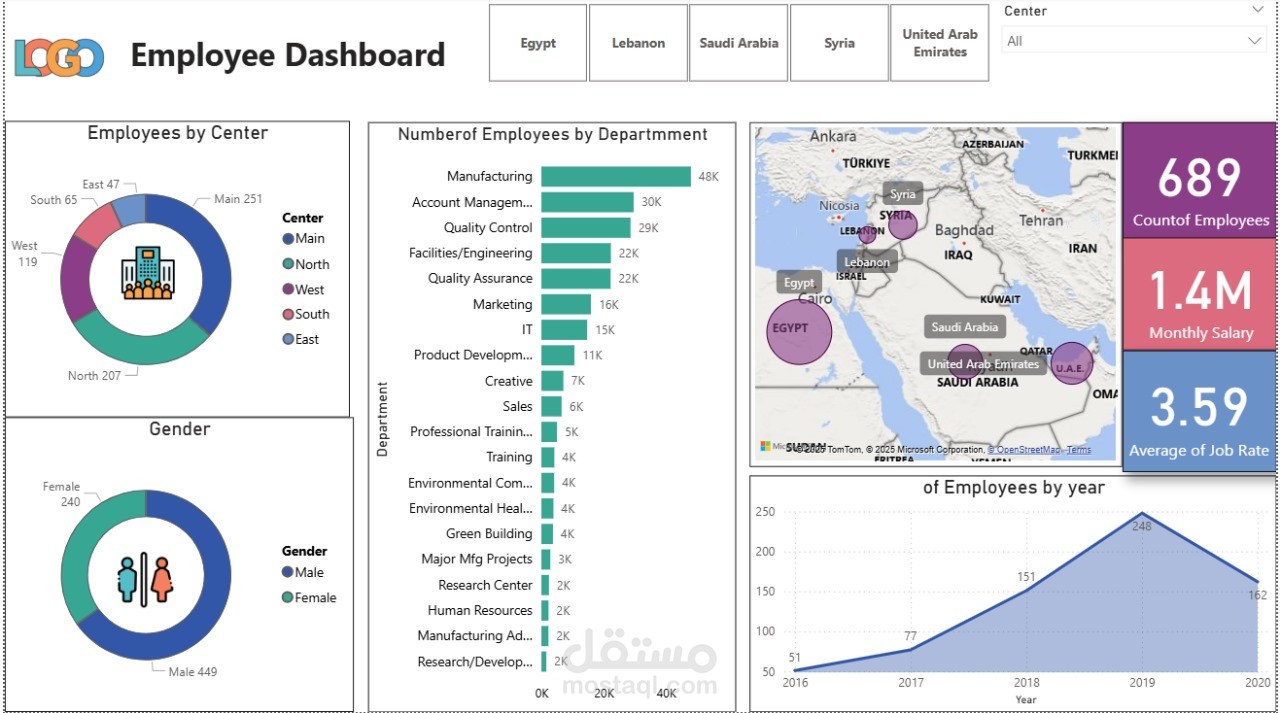The width and height of the screenshot is (1280, 713).
Task: Select the United Arab Emirates filter button
Action: pos(939,43)
